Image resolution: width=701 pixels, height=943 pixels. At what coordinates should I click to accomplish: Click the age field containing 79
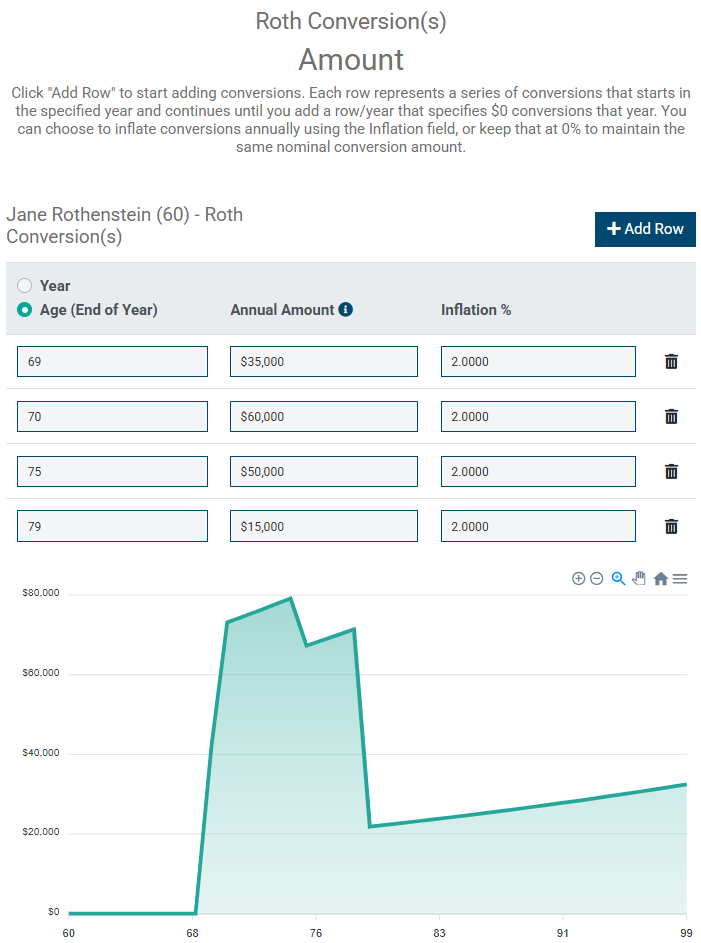point(112,526)
